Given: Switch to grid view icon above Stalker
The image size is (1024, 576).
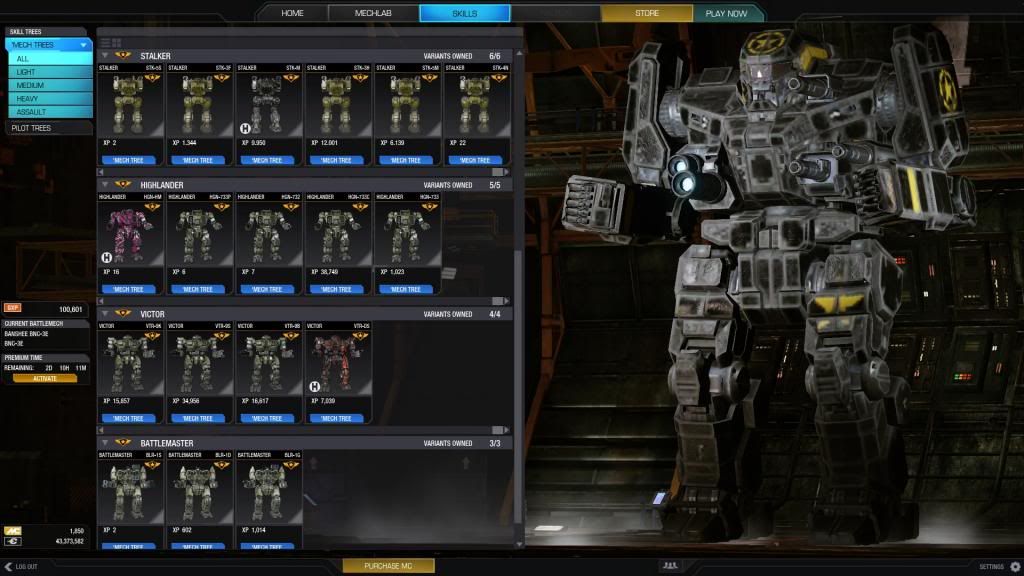Looking at the screenshot, I should [116, 43].
